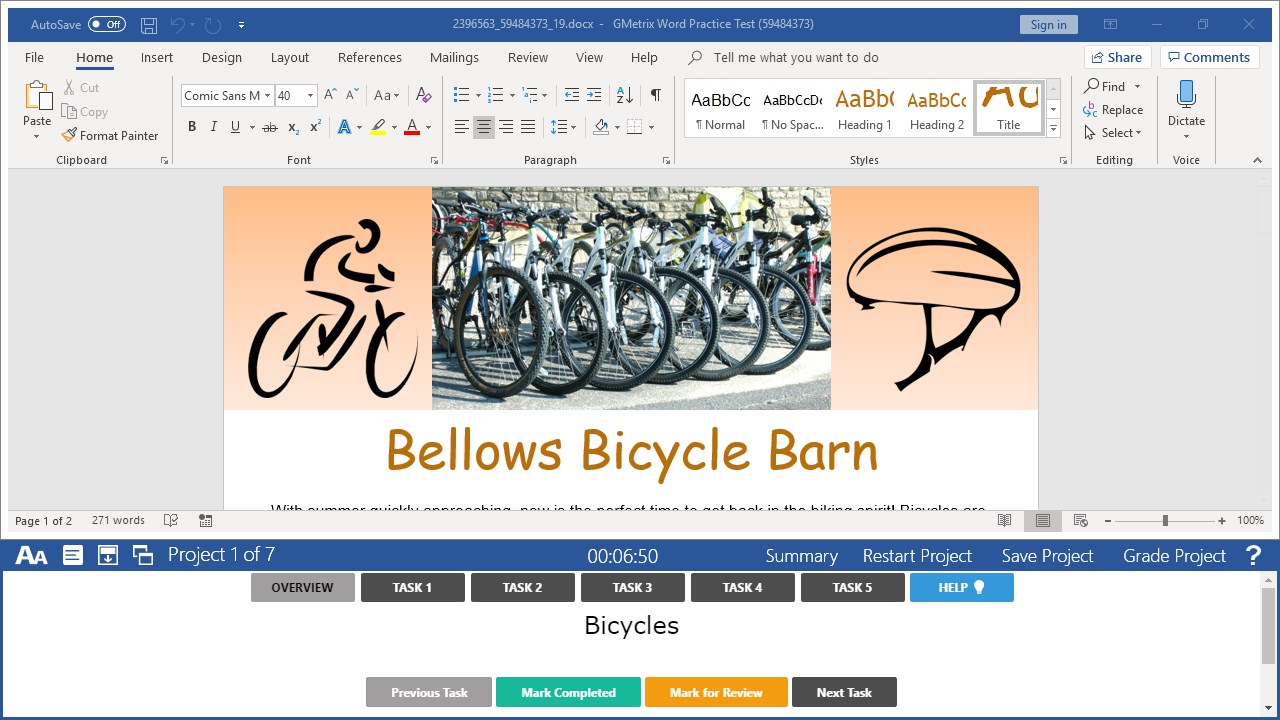Toggle AutoSave switch on
The image size is (1280, 720).
coord(107,24)
